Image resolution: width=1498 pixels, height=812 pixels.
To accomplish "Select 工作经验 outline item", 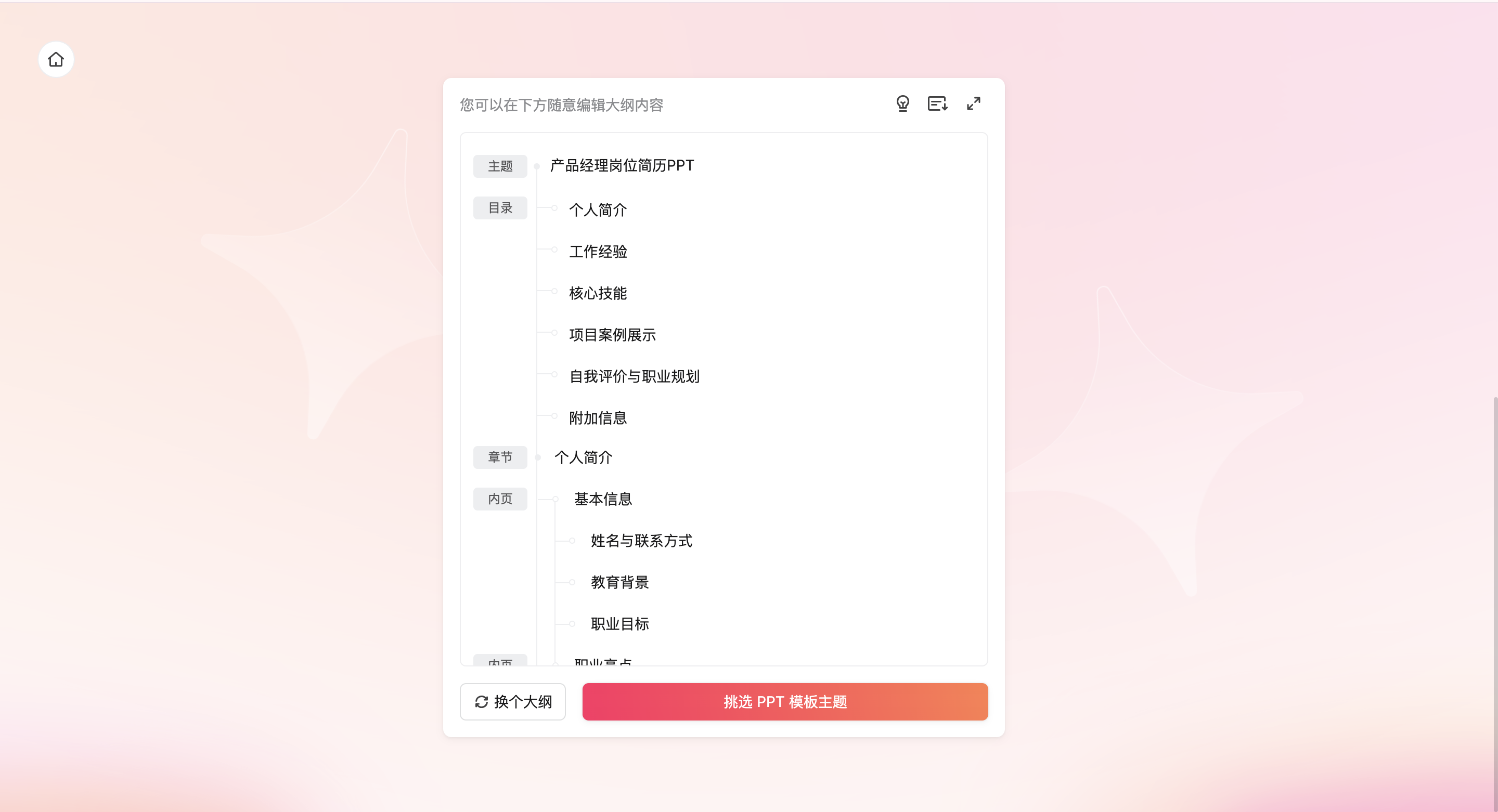I will tap(598, 252).
